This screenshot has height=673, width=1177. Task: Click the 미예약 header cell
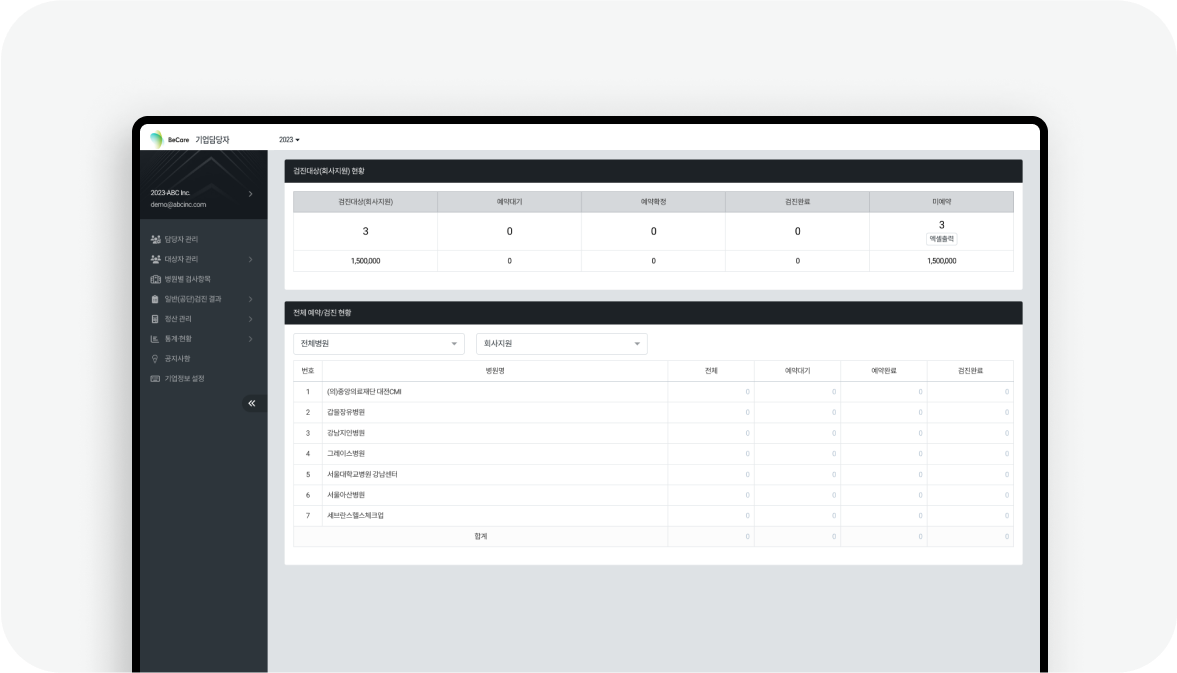941,202
